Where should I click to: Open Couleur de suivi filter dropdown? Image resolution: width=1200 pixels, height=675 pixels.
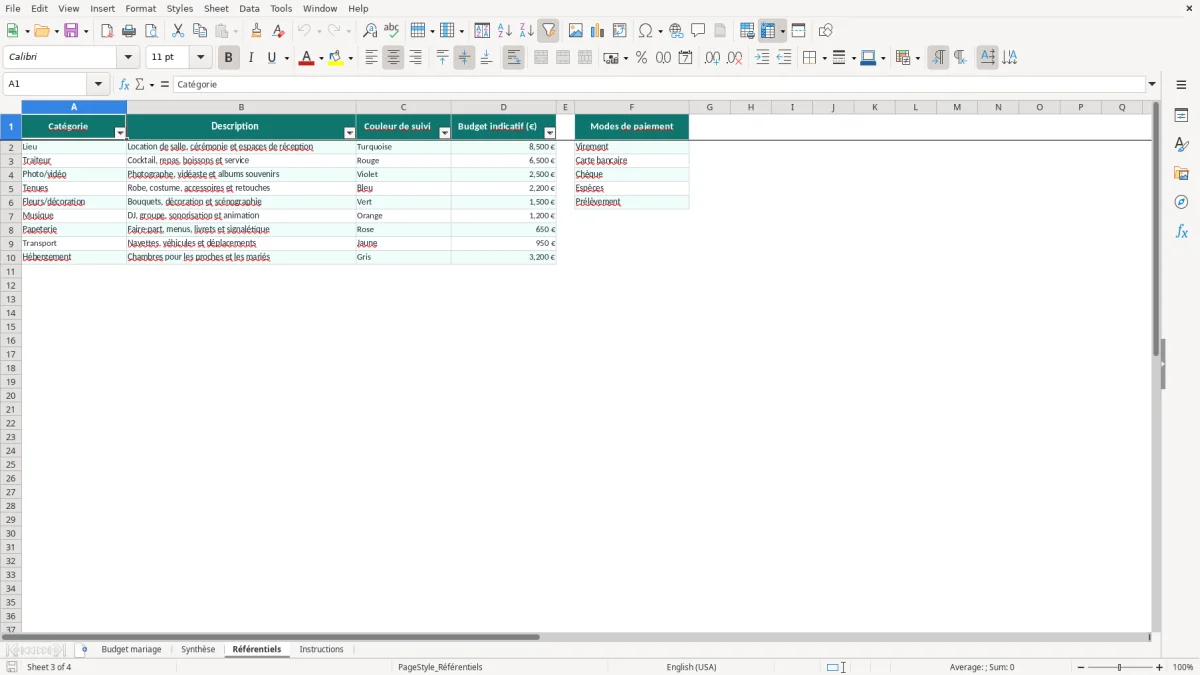(445, 133)
